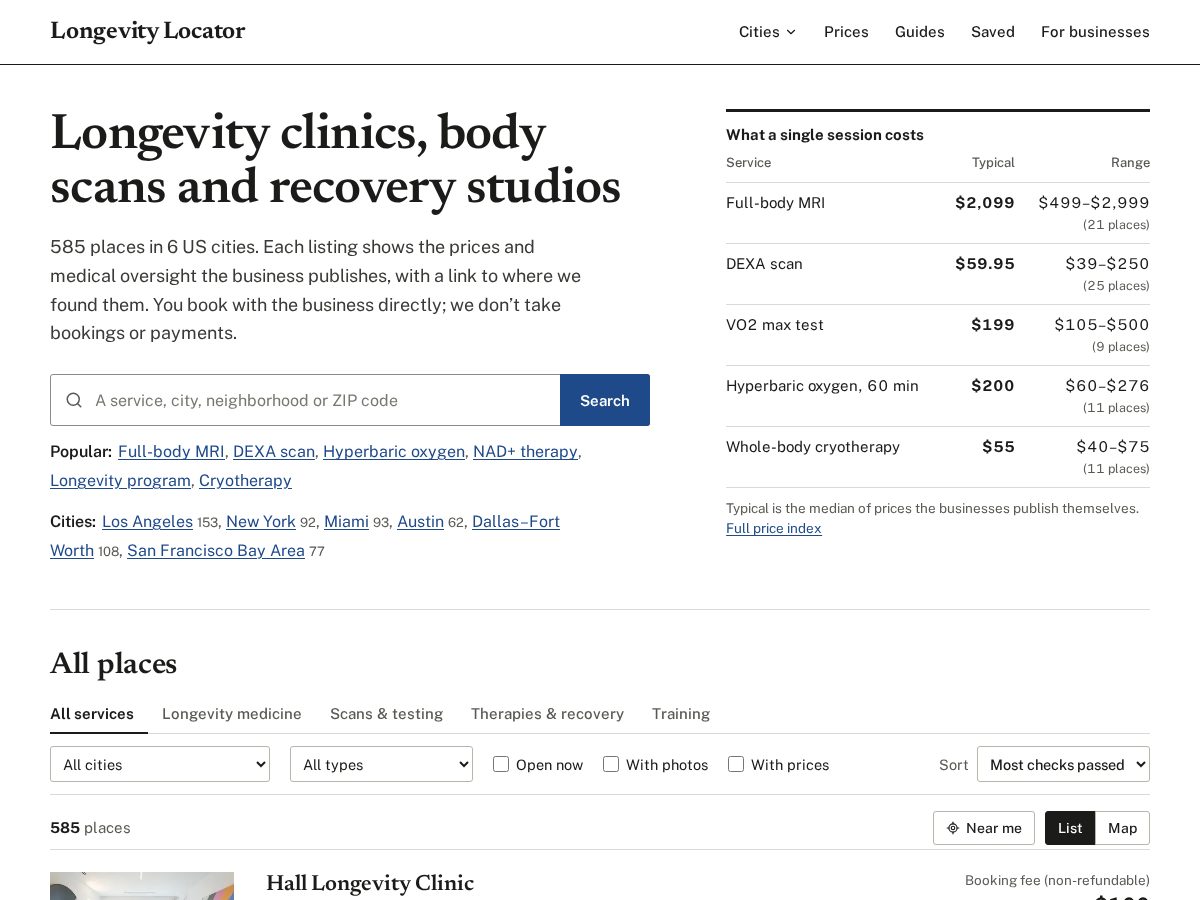Click the VO2 max test row label
Screen dimensions: 1200x900
click(x=775, y=325)
